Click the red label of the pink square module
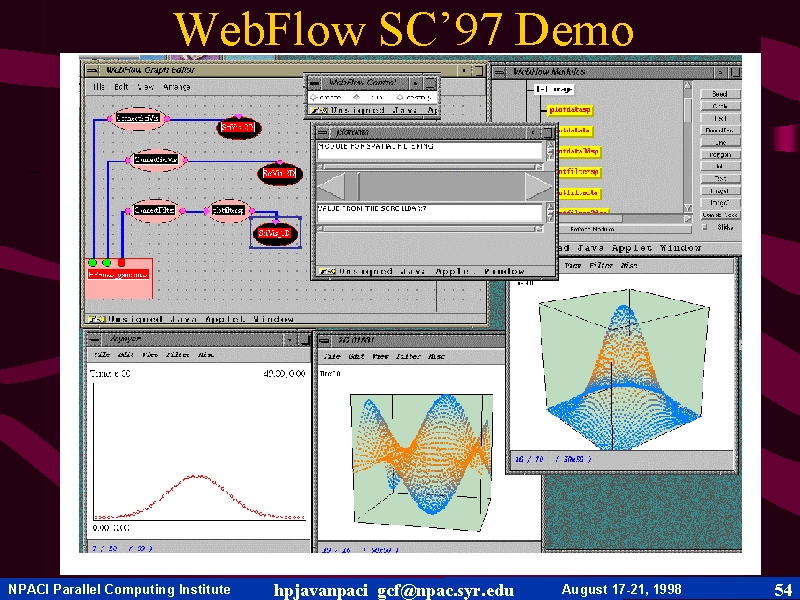Screen dimensions: 800x600 (x=118, y=274)
